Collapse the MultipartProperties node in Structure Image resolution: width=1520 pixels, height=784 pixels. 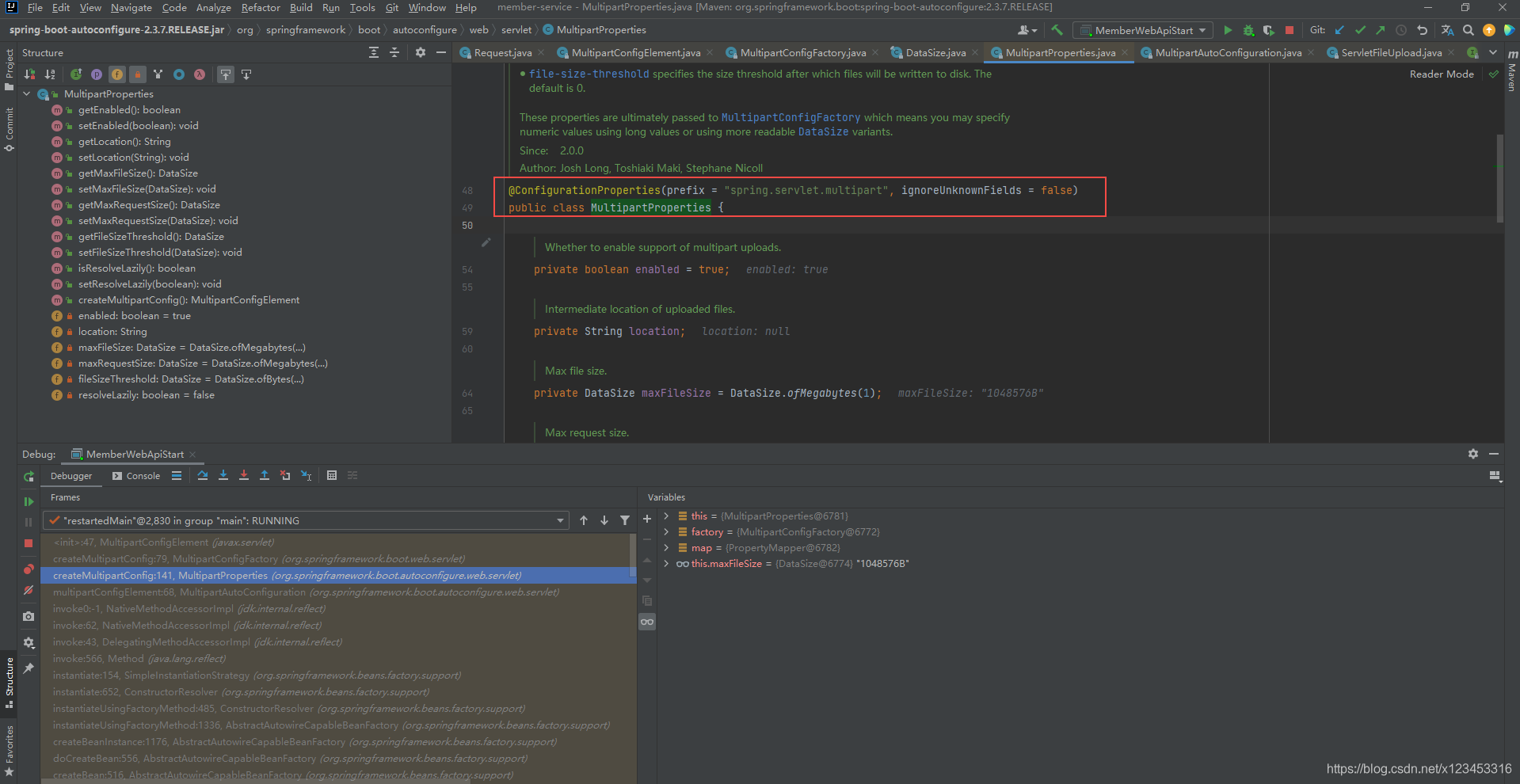coord(26,93)
